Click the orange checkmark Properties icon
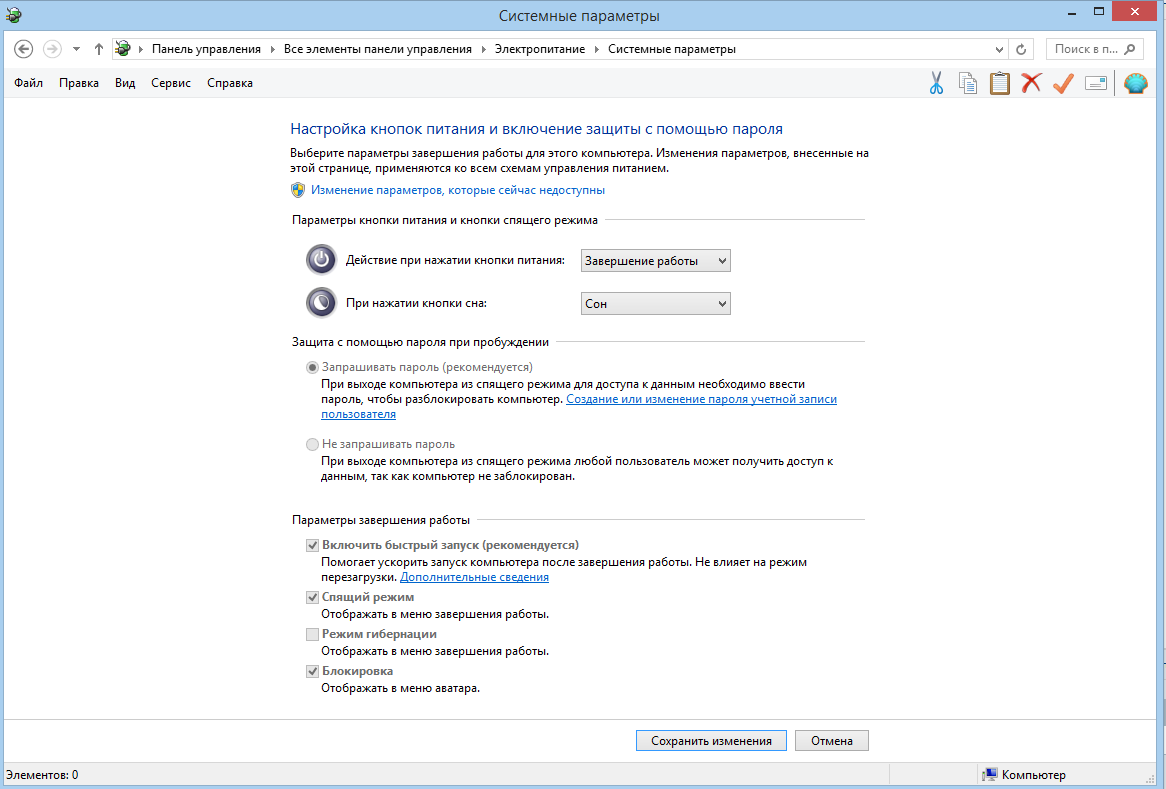Viewport: 1166px width, 789px height. tap(1063, 83)
